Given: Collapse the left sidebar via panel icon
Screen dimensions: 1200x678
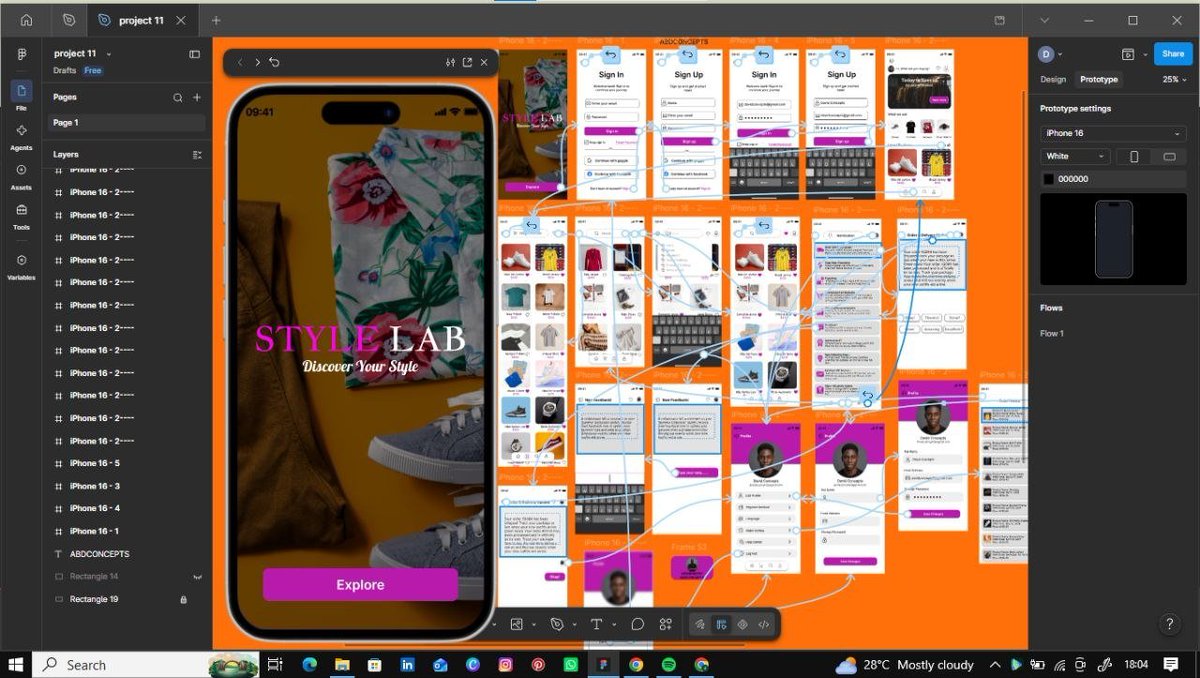Looking at the screenshot, I should 194,54.
